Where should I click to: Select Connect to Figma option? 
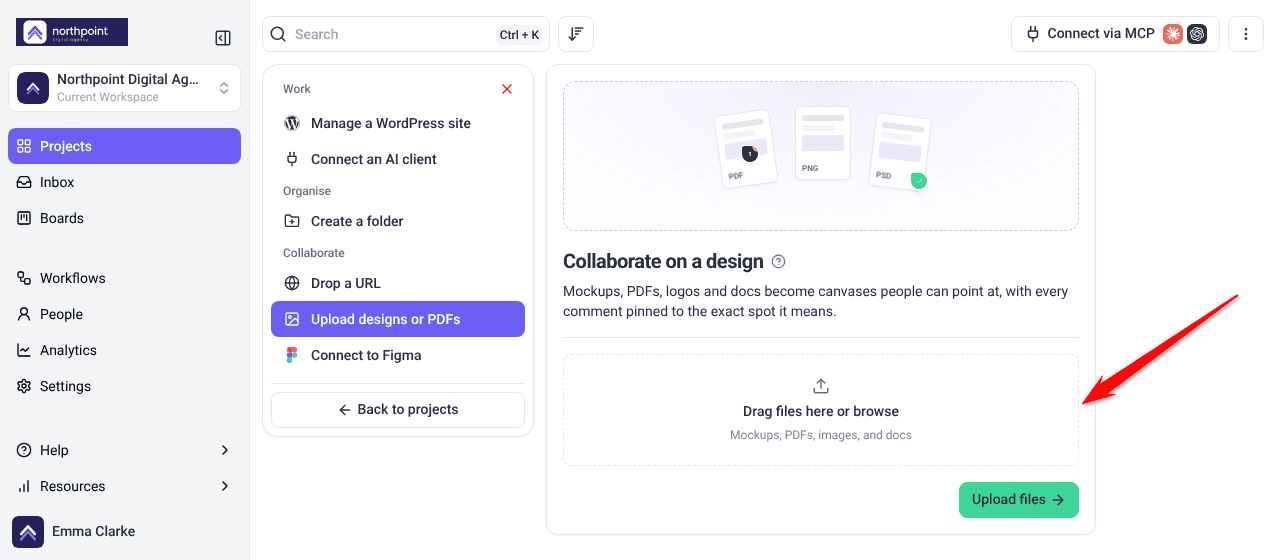click(398, 355)
